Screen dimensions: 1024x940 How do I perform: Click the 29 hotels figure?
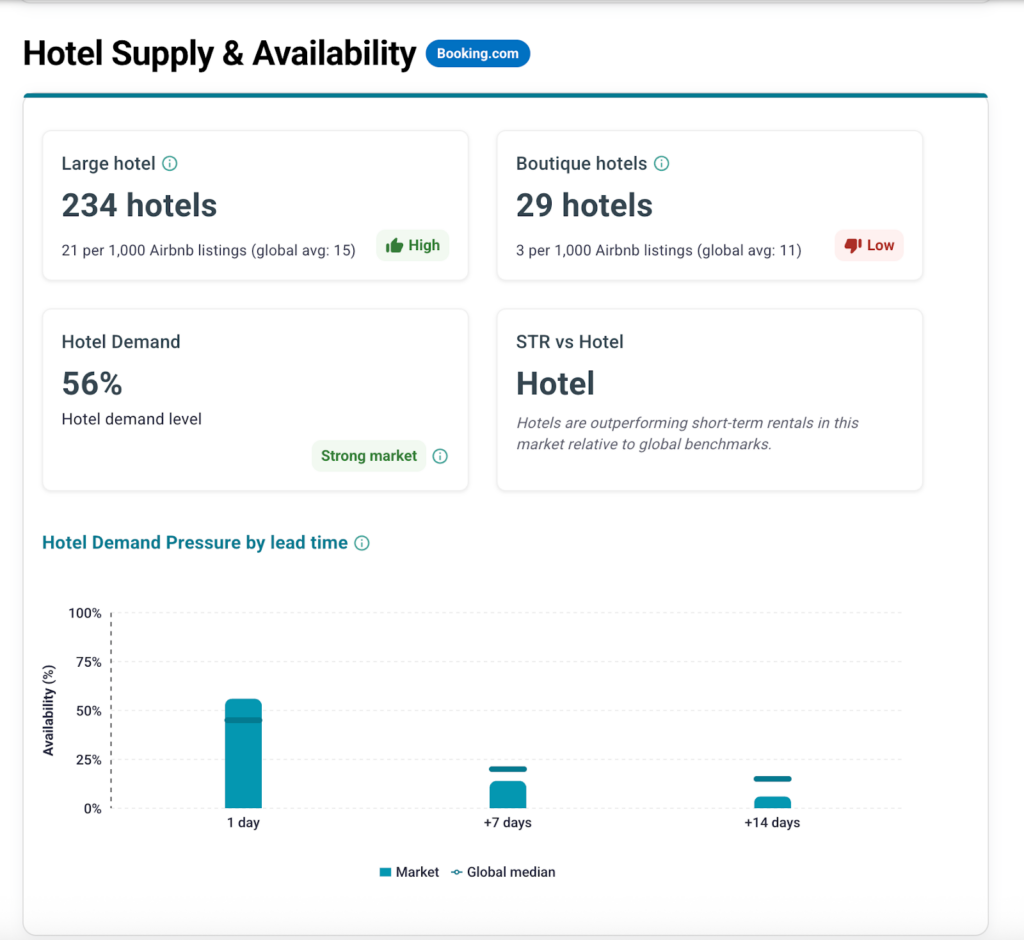tap(584, 205)
